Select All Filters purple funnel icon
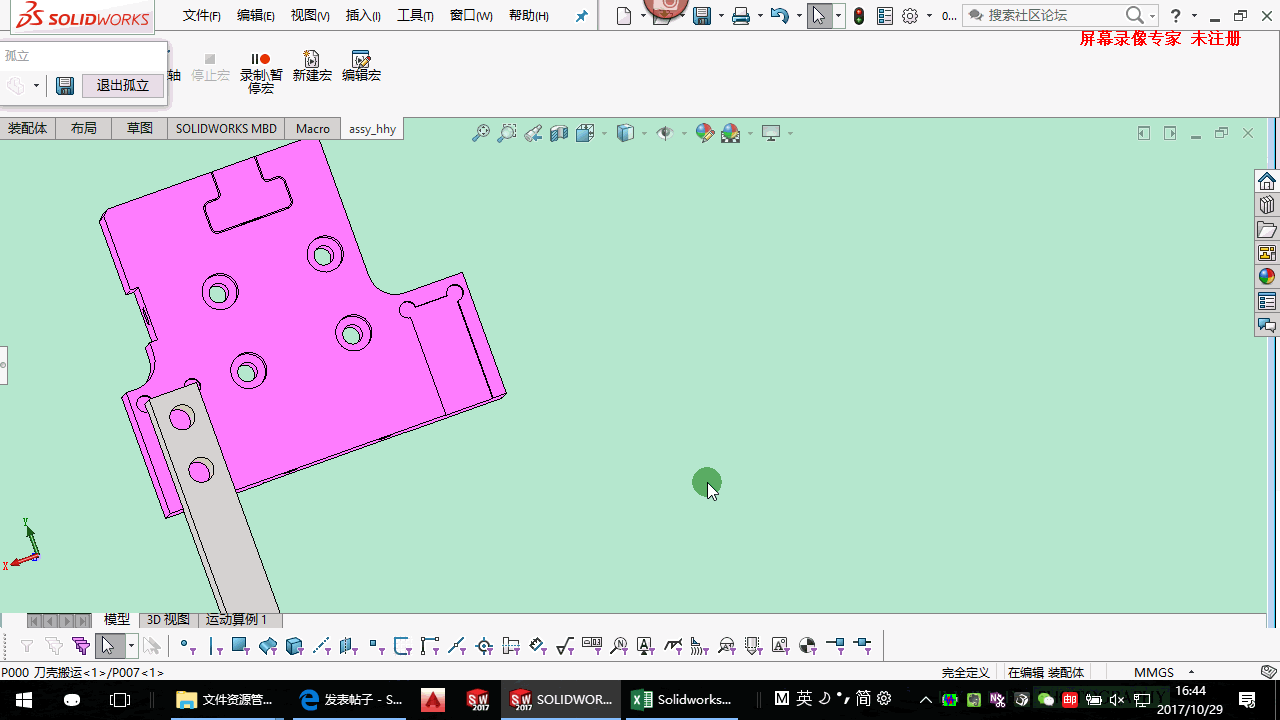This screenshot has width=1280, height=720. tap(81, 646)
